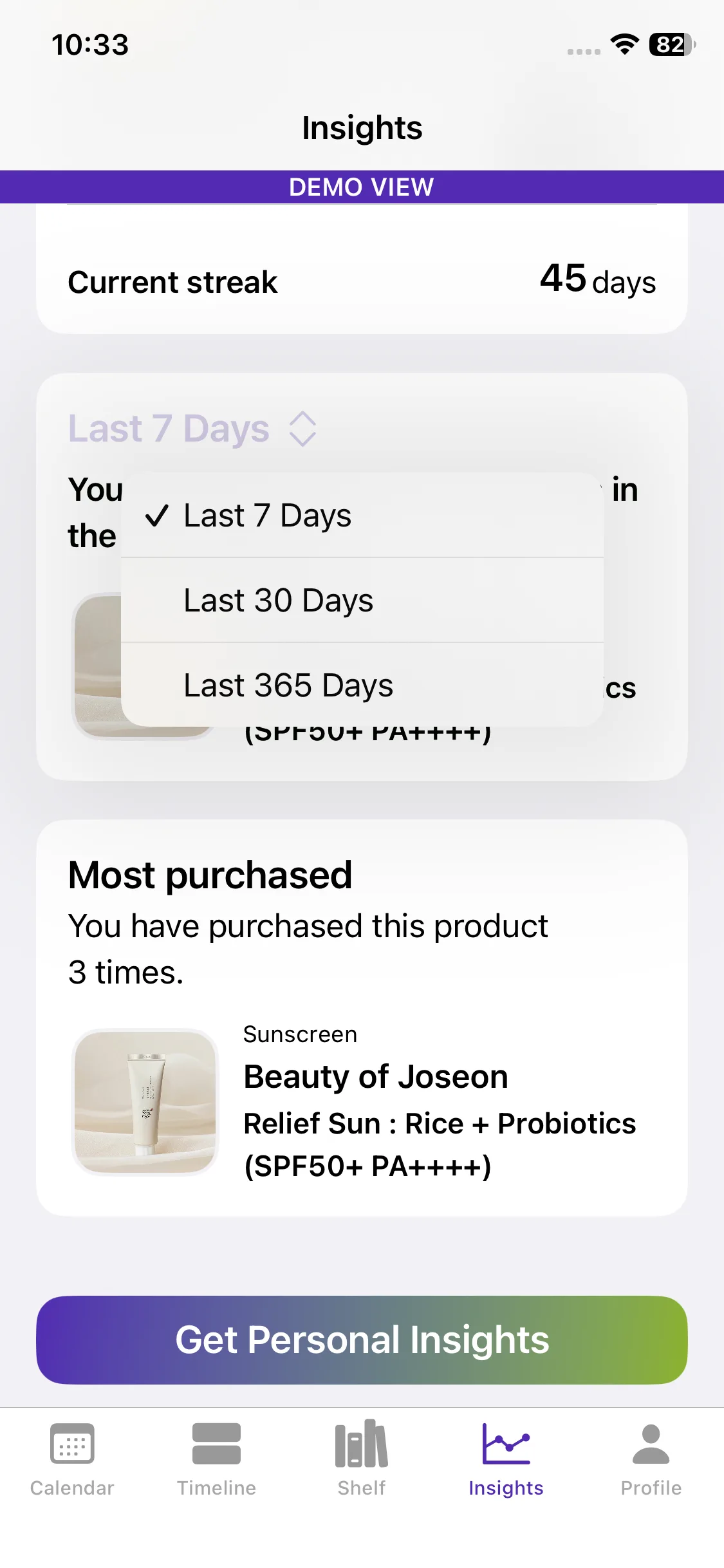Image resolution: width=724 pixels, height=1568 pixels.
Task: Tap the Wi-Fi status icon
Action: coord(624,44)
